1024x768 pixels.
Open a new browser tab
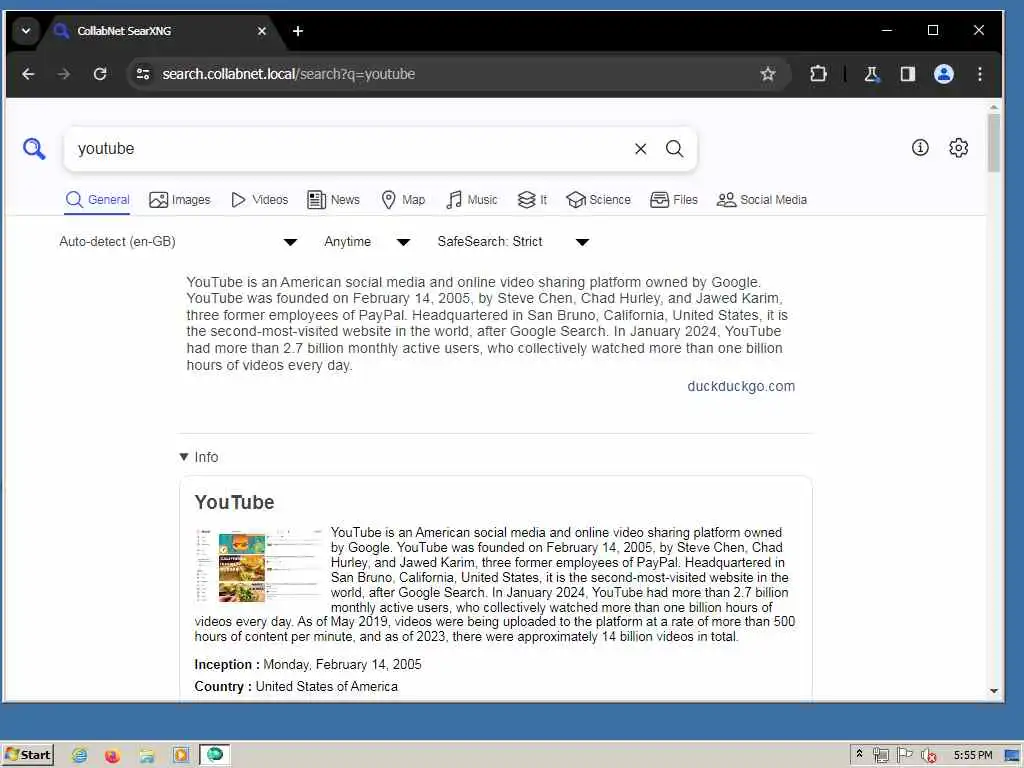pos(298,31)
